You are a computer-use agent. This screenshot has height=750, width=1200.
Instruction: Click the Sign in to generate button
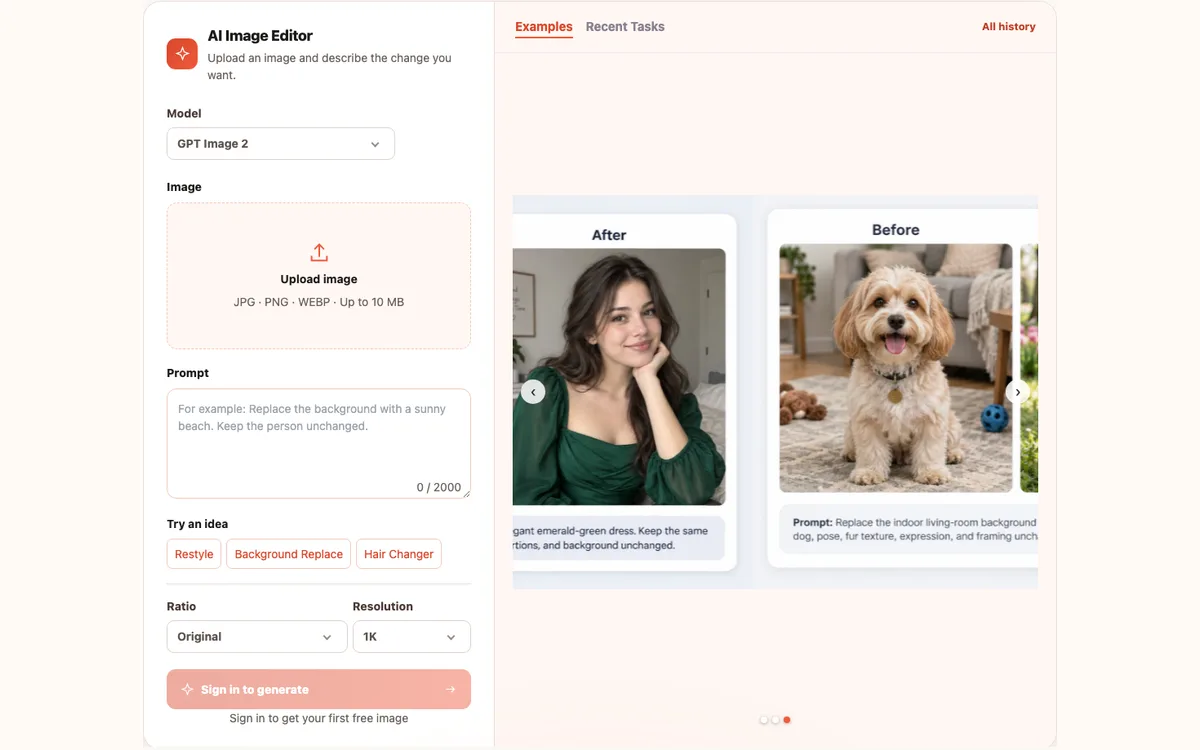point(319,689)
